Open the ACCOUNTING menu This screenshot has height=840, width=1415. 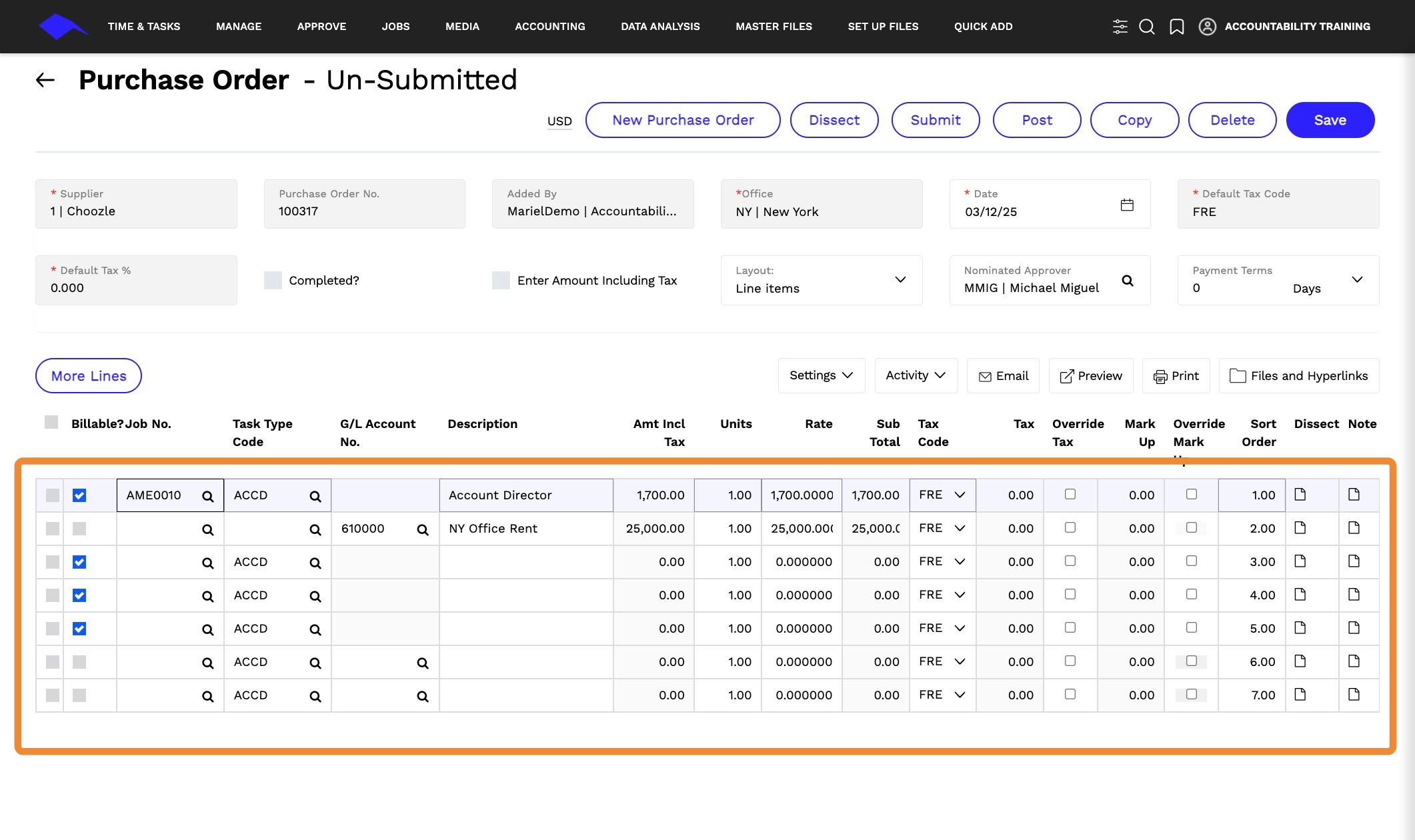(x=550, y=27)
